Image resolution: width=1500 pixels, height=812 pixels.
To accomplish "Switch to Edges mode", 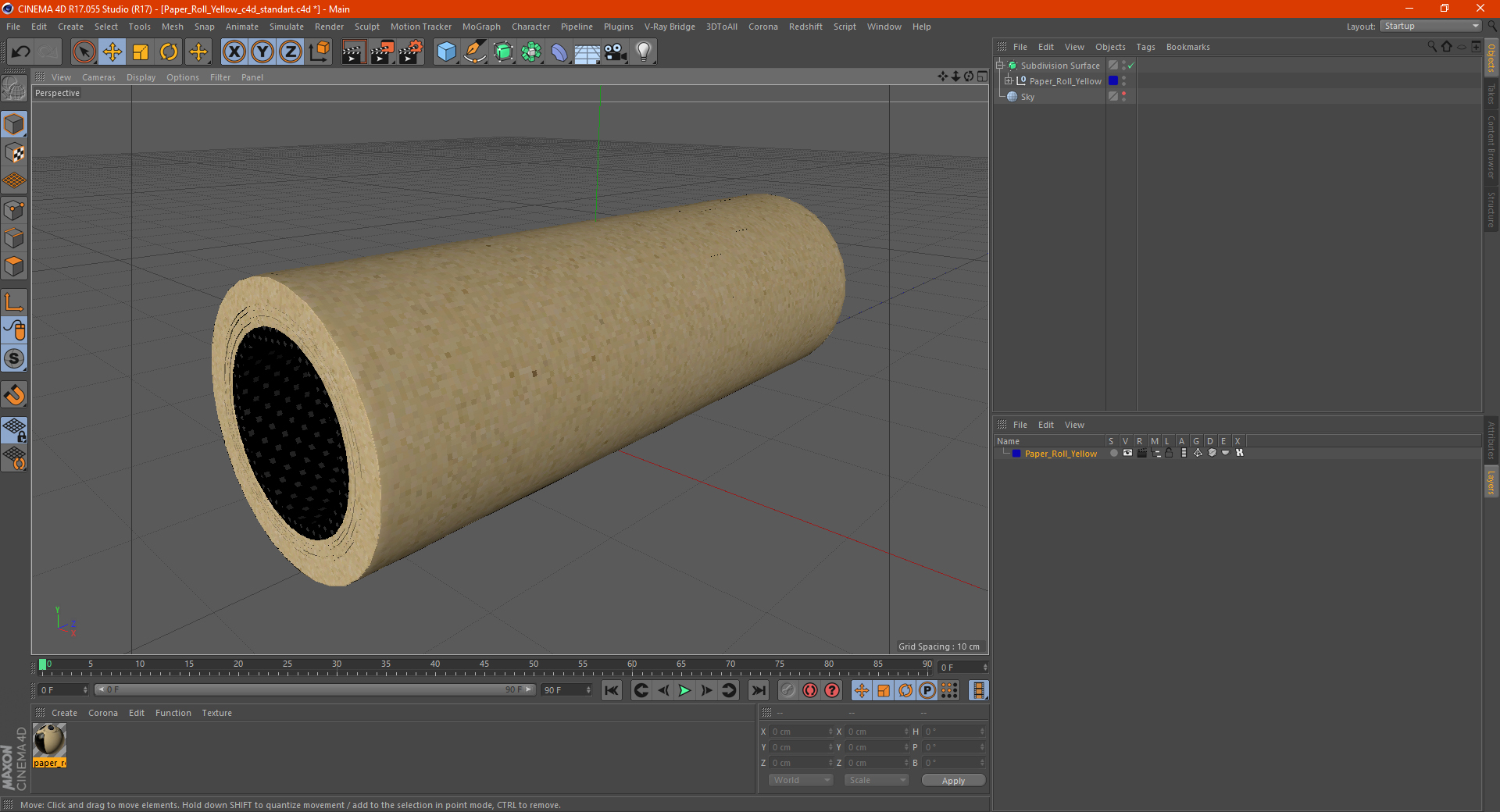I will click(14, 238).
